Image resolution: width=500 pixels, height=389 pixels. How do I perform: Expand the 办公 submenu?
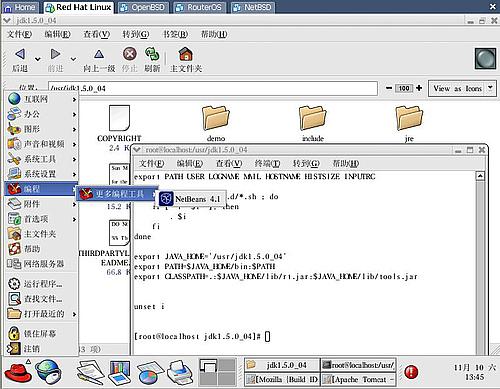click(x=42, y=114)
